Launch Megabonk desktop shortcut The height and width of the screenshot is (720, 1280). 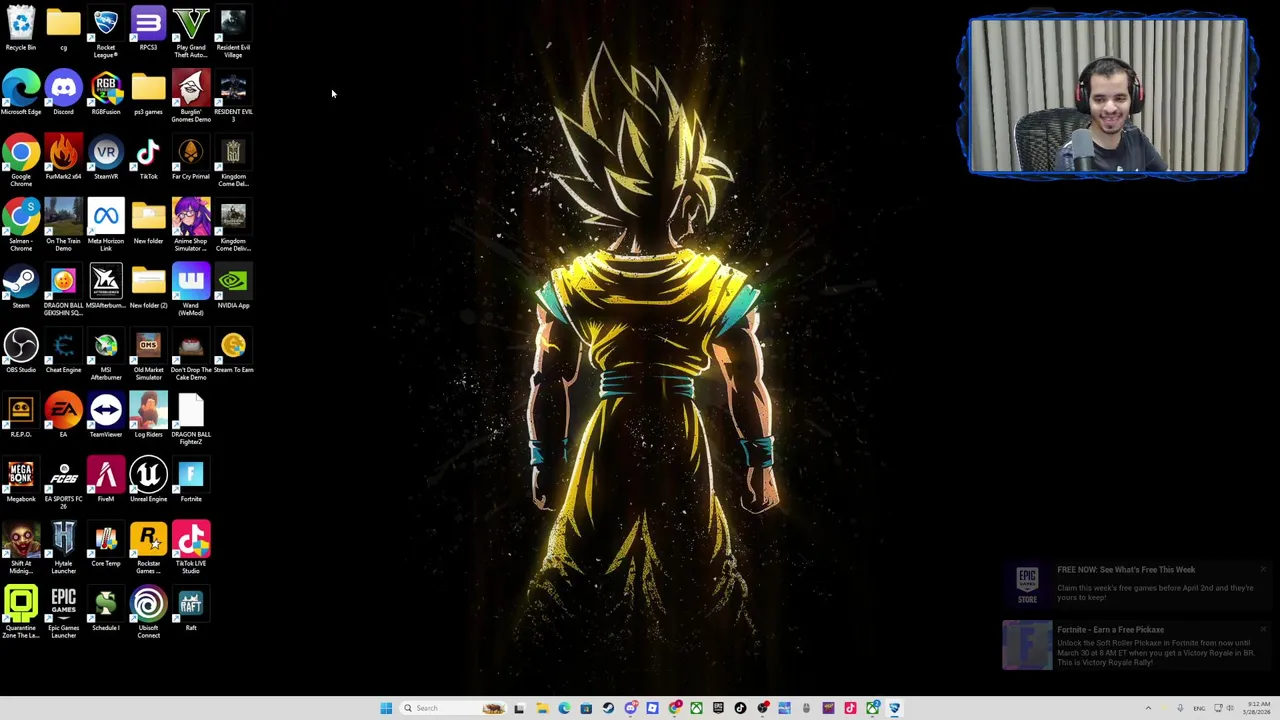click(x=21, y=481)
